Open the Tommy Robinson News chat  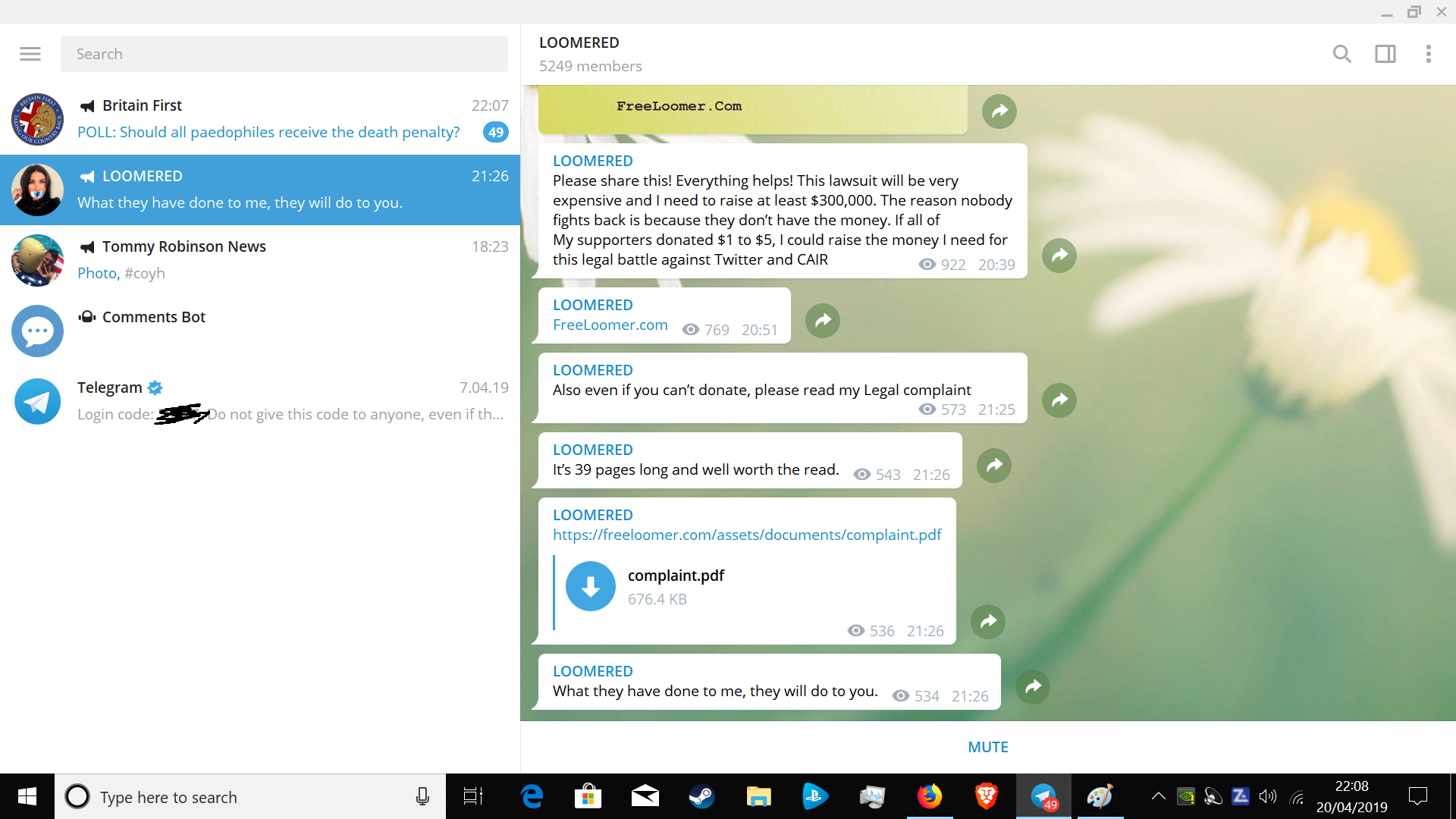pyautogui.click(x=260, y=260)
